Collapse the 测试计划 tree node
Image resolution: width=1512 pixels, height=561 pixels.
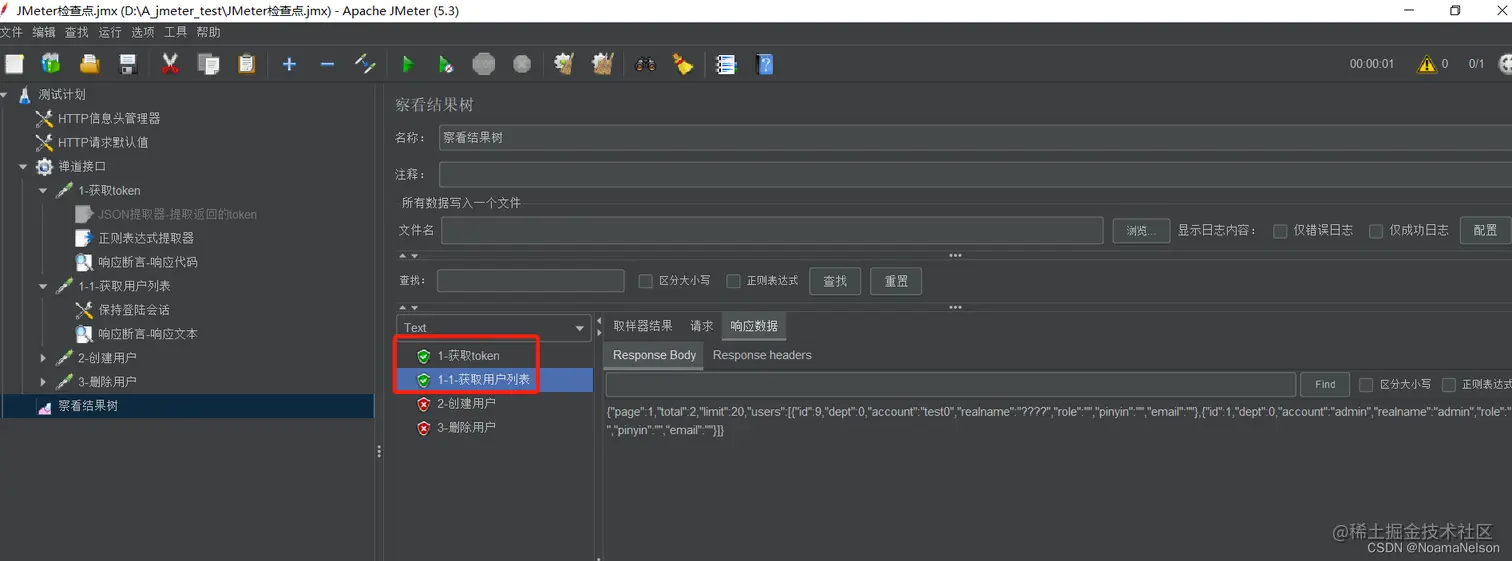tap(5, 94)
